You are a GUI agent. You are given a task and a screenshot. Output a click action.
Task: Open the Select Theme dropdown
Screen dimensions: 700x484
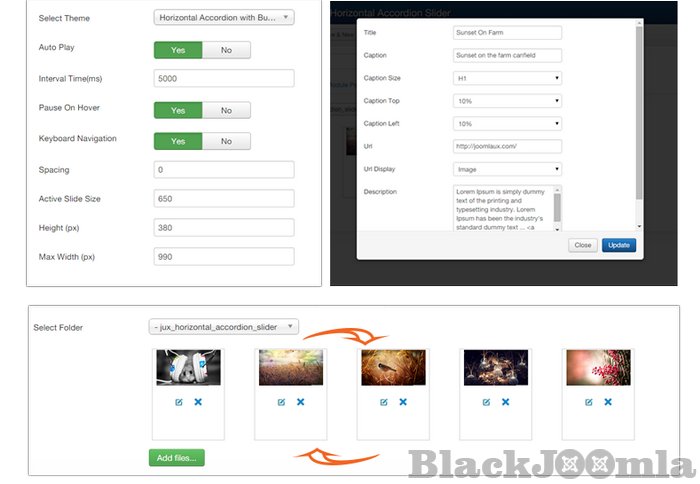[x=224, y=17]
